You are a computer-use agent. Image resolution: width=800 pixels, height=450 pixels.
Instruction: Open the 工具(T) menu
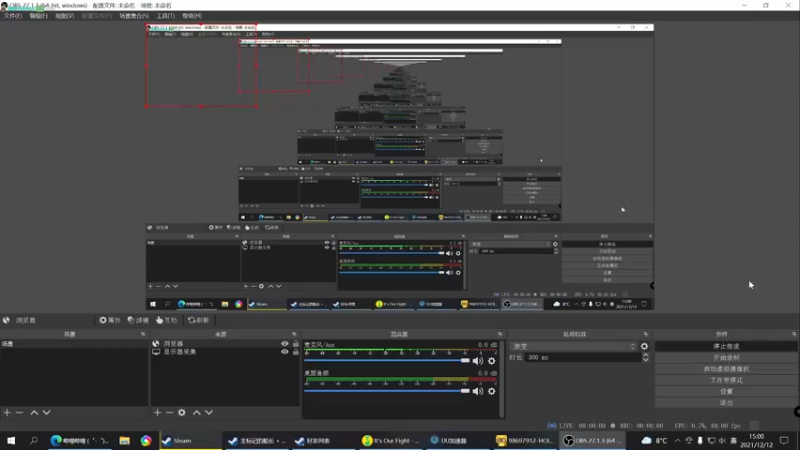tap(166, 16)
